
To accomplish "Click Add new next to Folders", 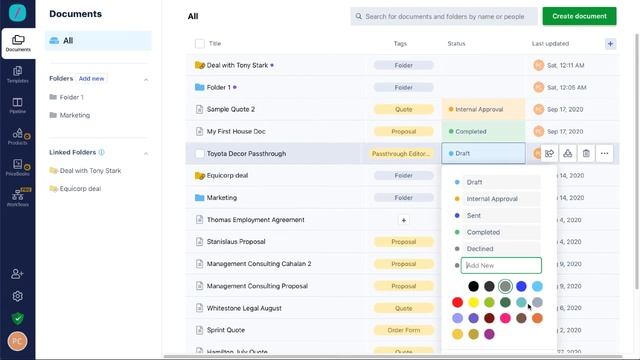I will (91, 78).
